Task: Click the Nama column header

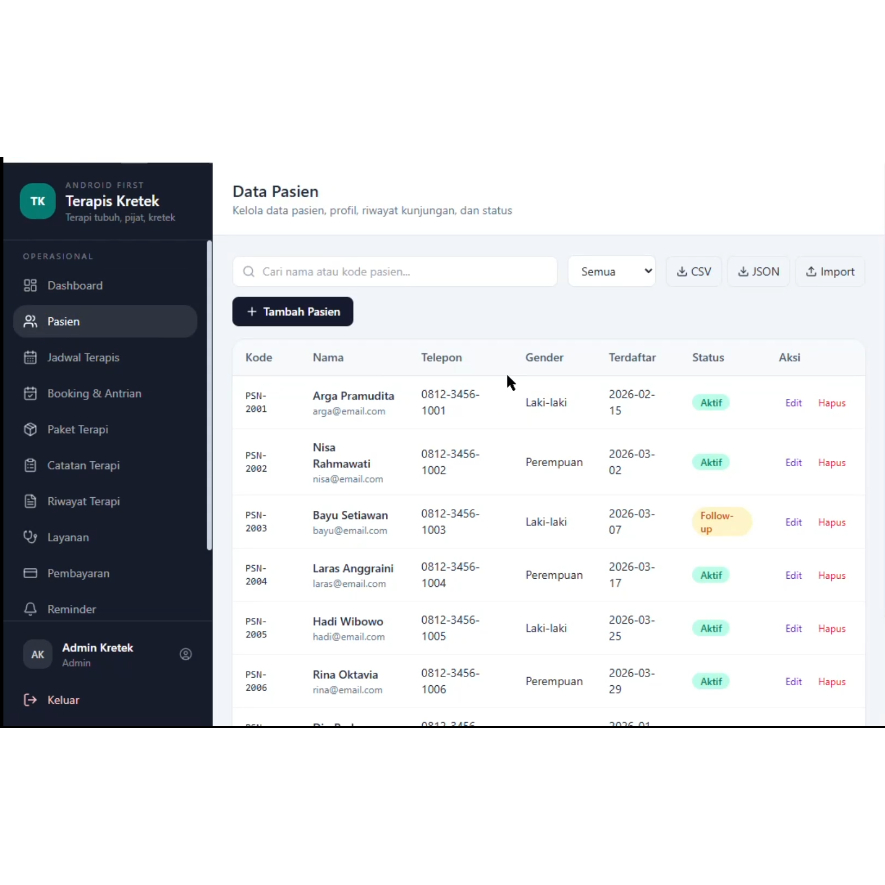Action: click(328, 357)
